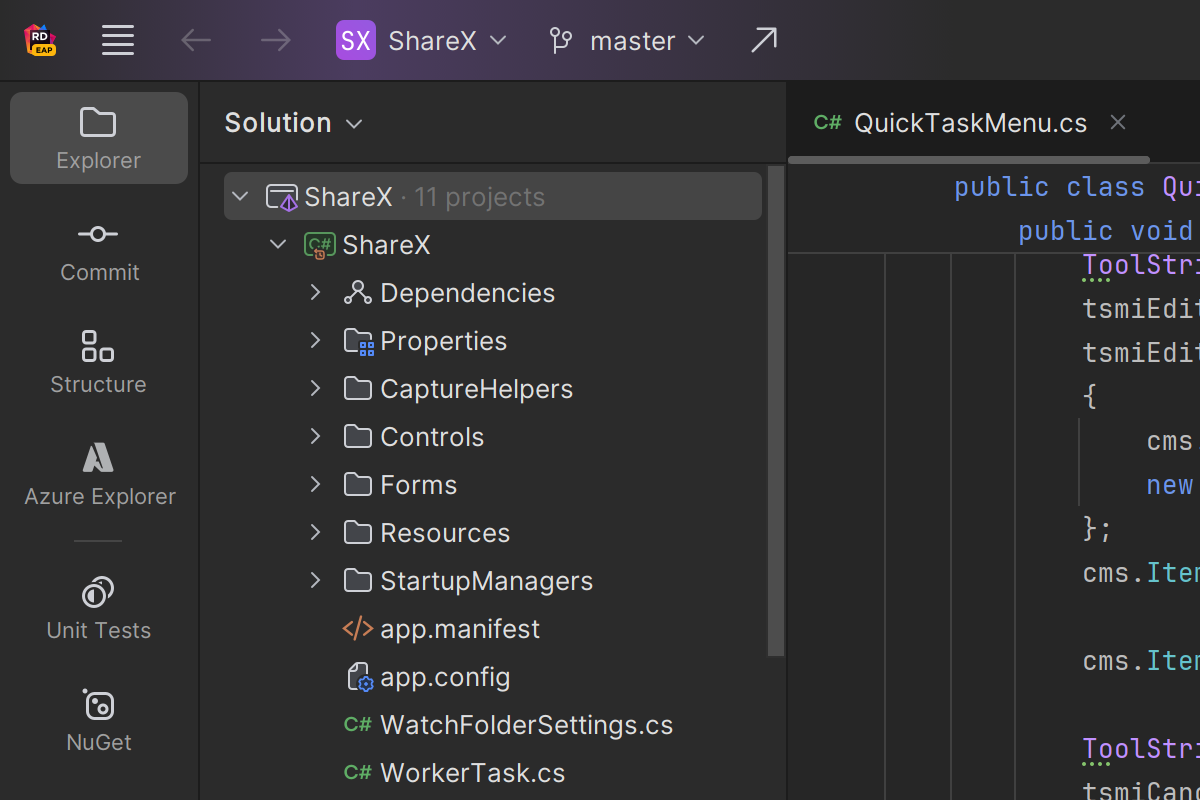The image size is (1200, 800).
Task: Click the CaptureHelpers folder icon
Action: click(x=357, y=388)
